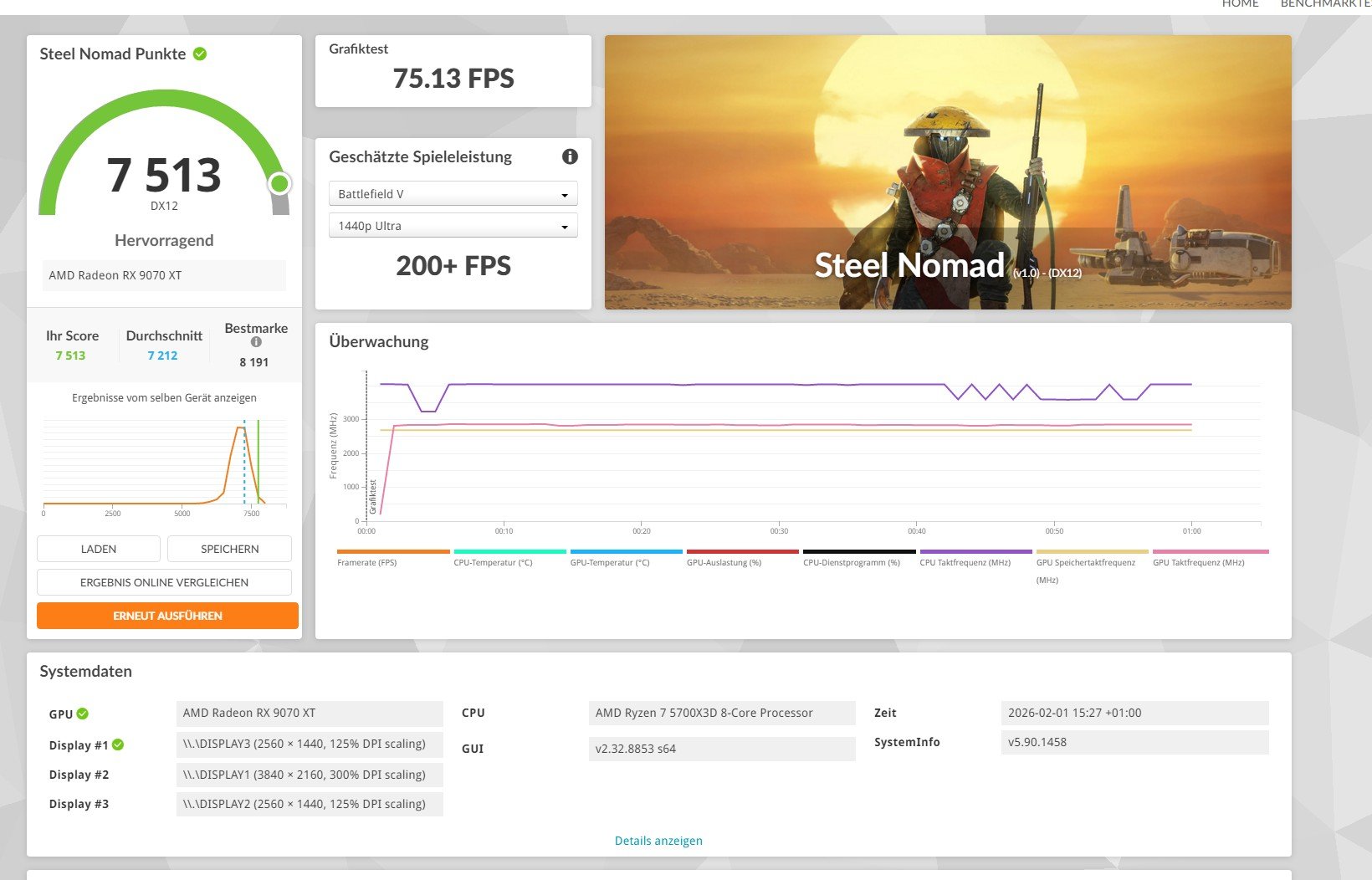1372x880 pixels.
Task: Toggle the Framerate (FPS) legend swatch
Action: pos(393,552)
